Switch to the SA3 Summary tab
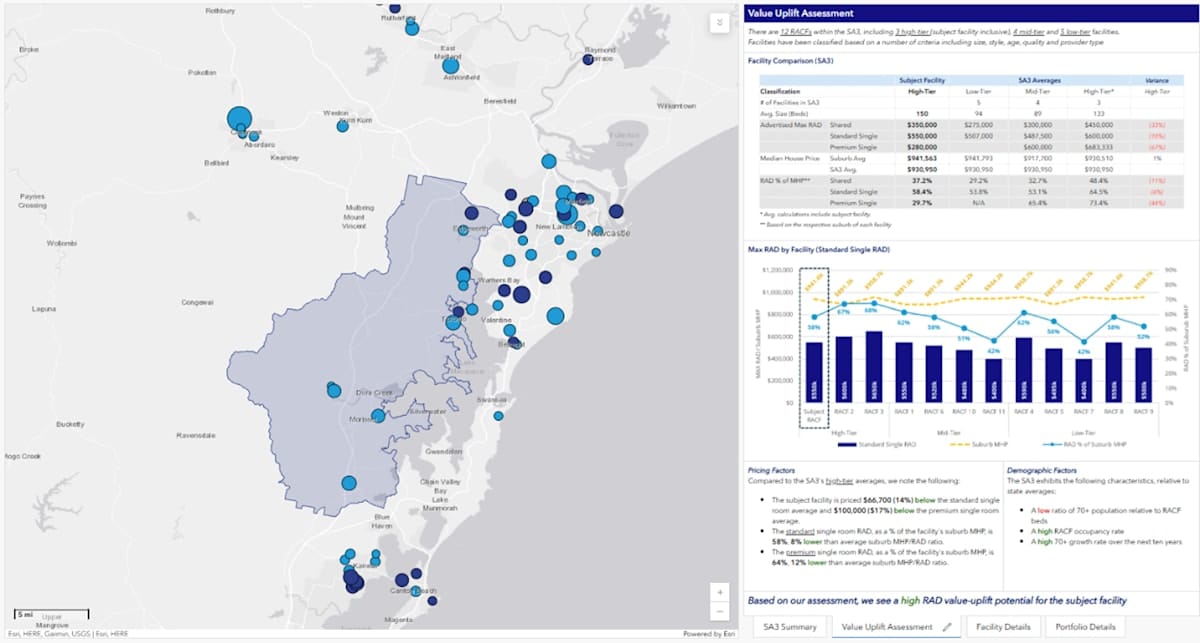 (x=790, y=627)
